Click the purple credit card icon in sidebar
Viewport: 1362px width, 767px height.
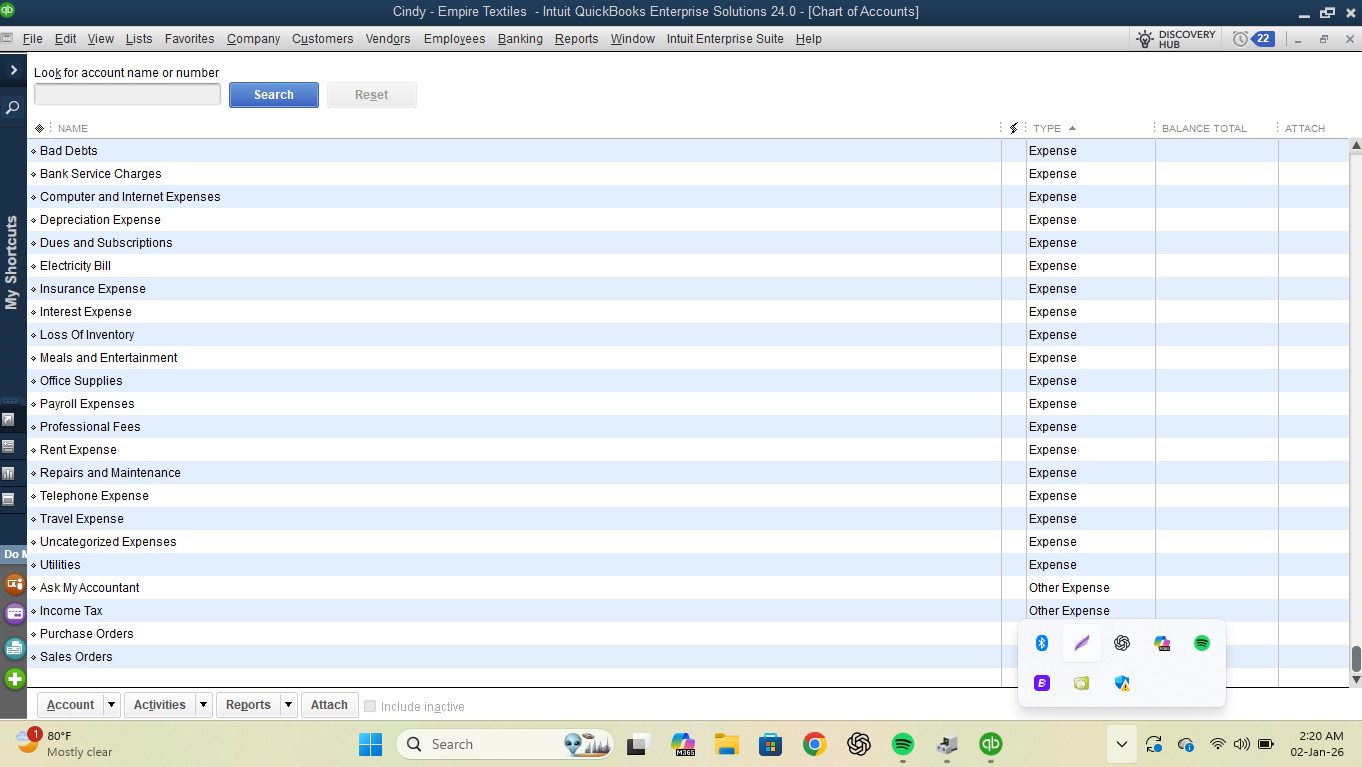(14, 614)
